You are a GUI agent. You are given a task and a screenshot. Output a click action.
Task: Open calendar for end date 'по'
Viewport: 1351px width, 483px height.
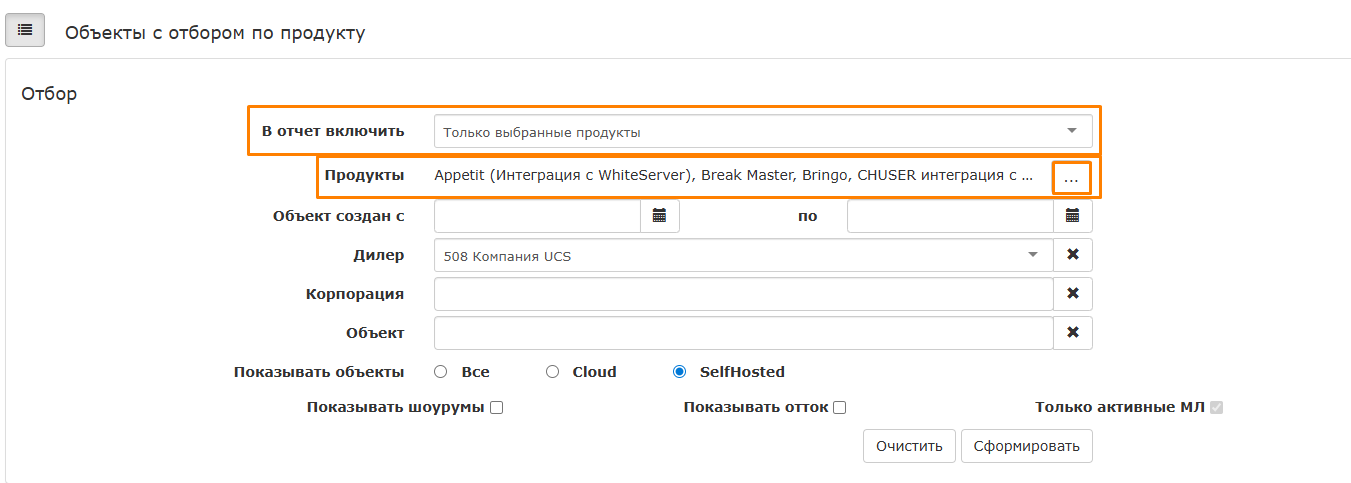[x=1072, y=216]
